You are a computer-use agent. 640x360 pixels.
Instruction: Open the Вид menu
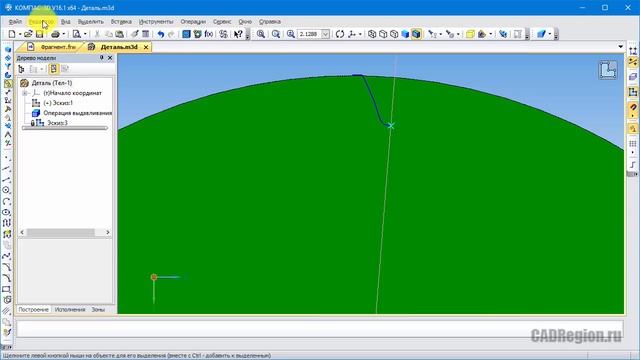click(65, 22)
